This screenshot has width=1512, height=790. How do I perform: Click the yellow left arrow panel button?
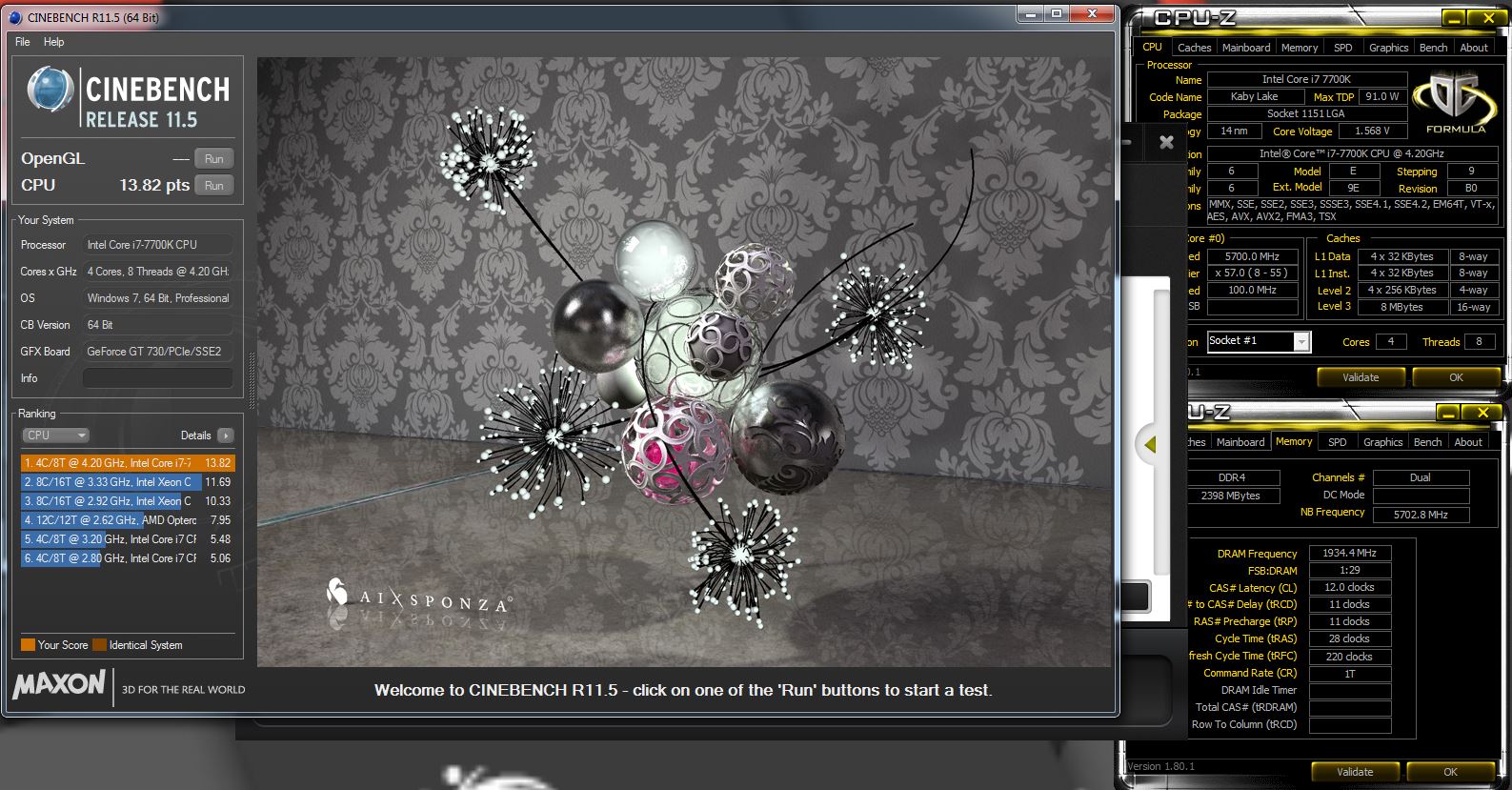1150,444
